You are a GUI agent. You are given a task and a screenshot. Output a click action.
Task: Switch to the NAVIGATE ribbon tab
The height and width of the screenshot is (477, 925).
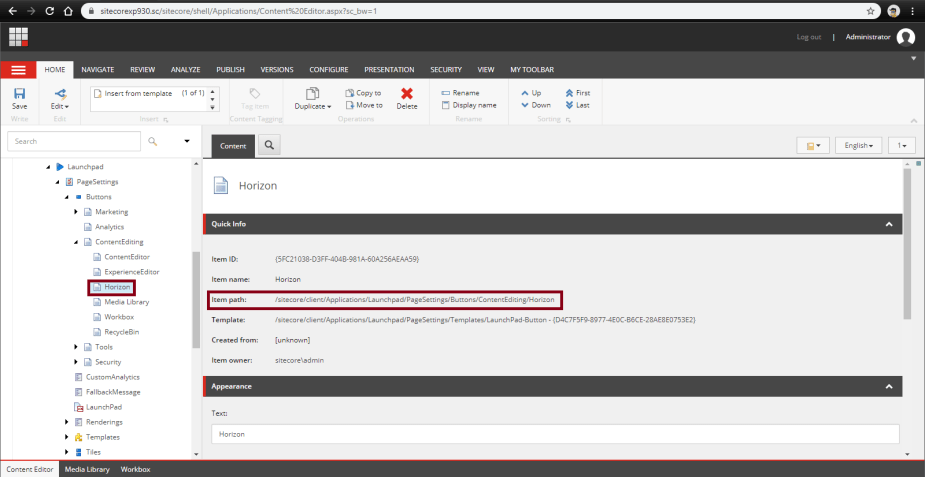tap(98, 70)
